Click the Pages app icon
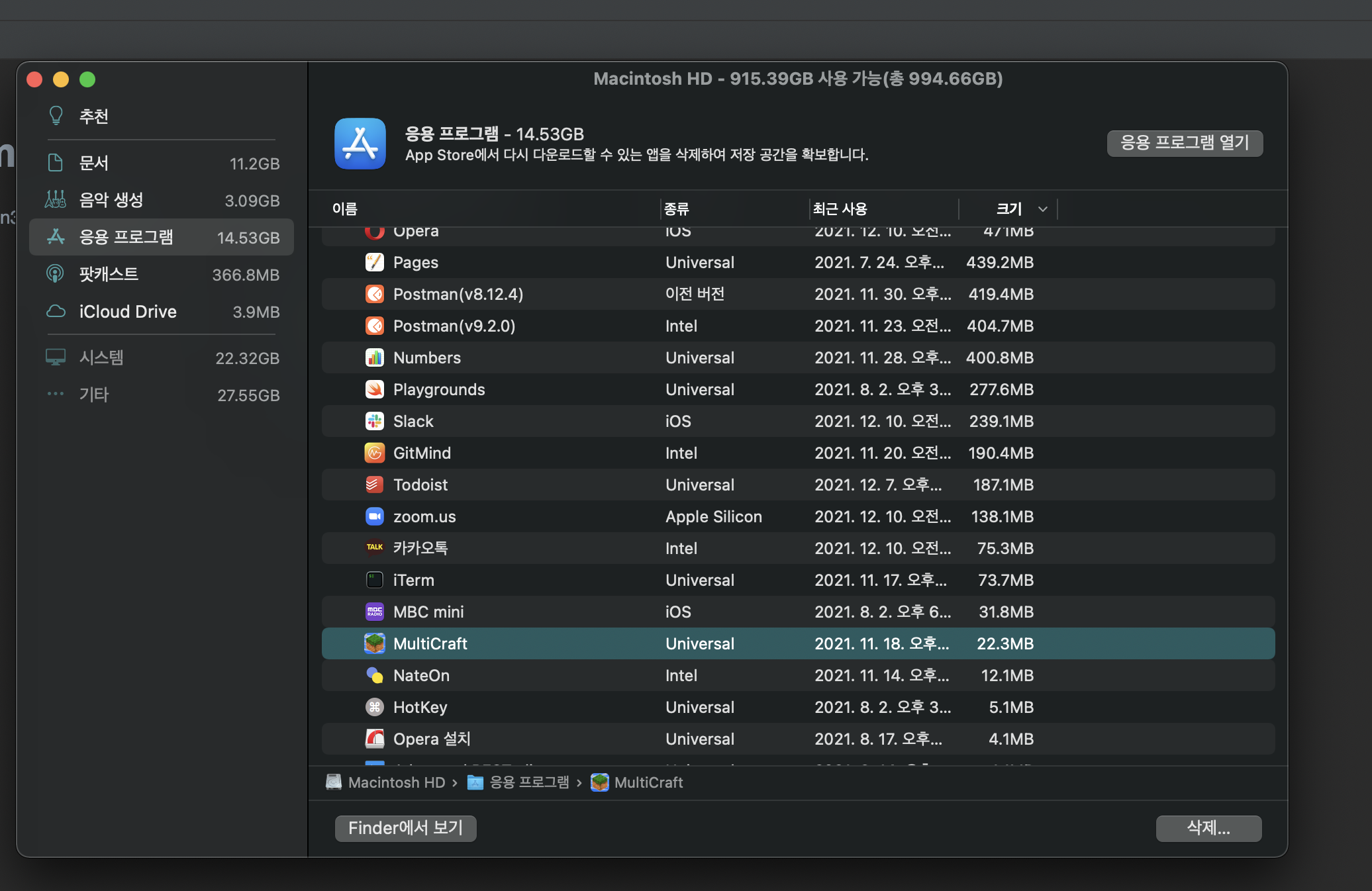The width and height of the screenshot is (1372, 891). tap(374, 262)
